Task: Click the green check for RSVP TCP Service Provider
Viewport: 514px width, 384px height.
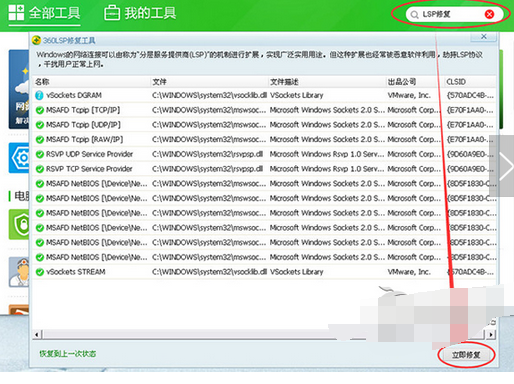Action: [x=40, y=169]
